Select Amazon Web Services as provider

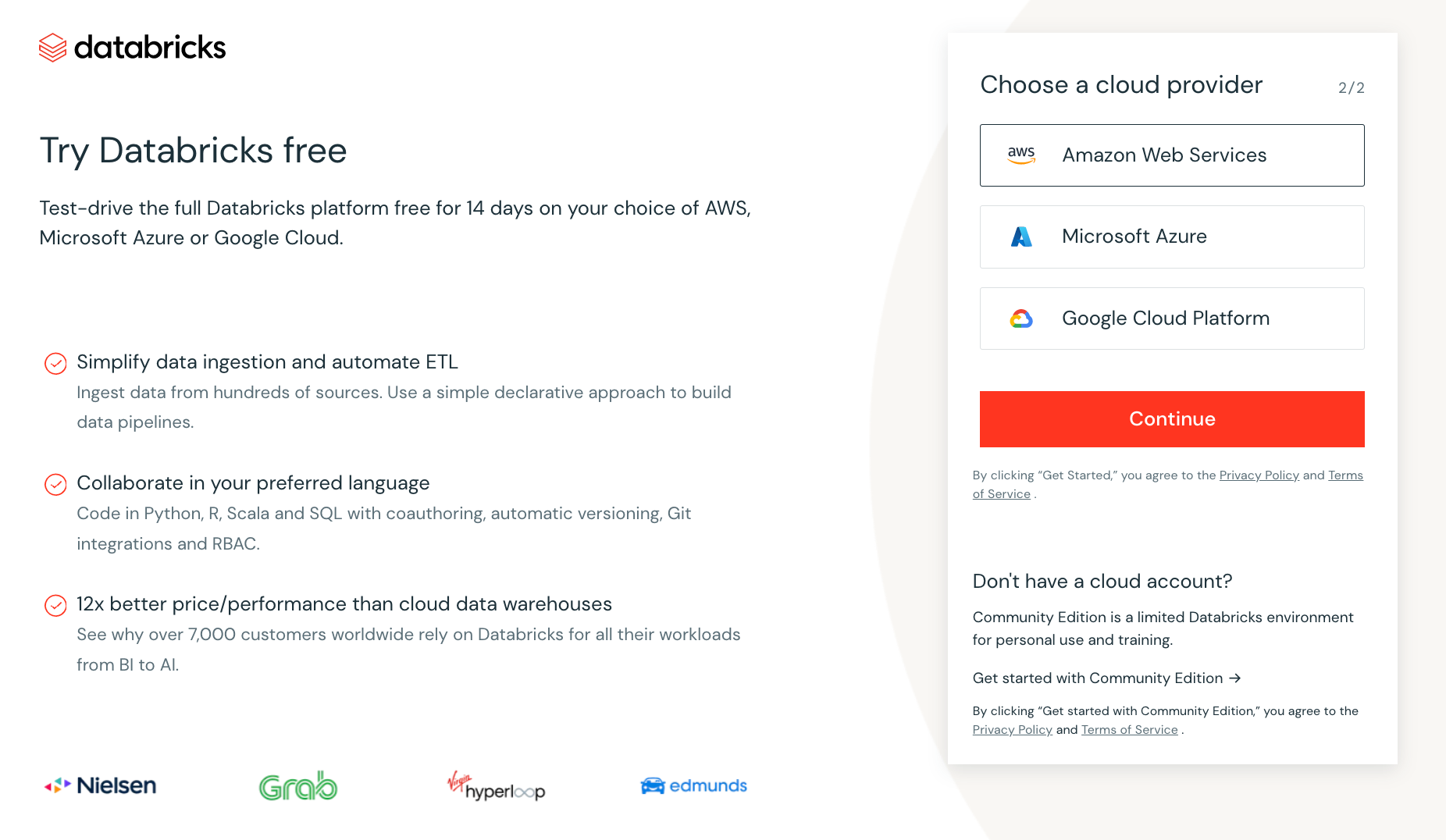[1171, 155]
